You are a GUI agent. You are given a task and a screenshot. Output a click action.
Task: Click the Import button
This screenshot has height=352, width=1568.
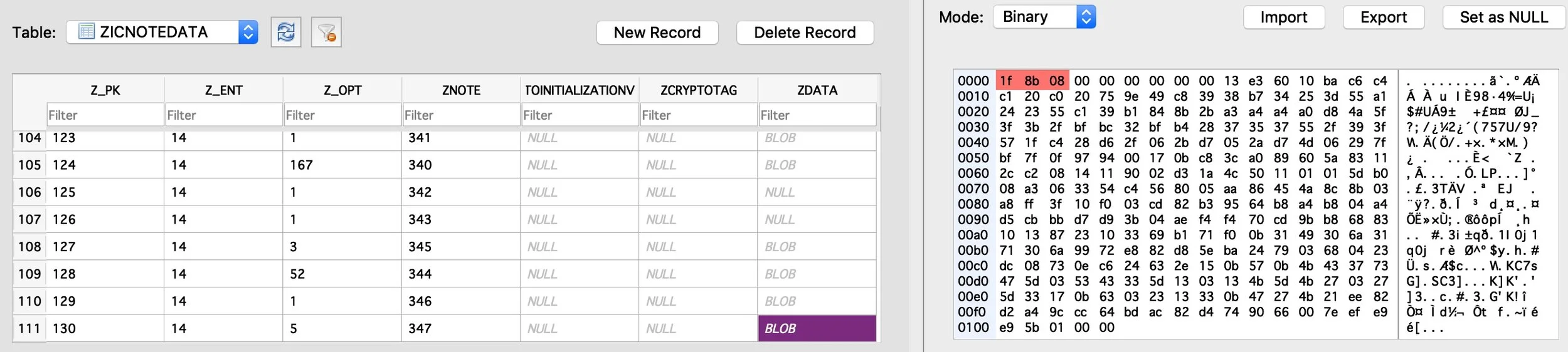point(1284,18)
